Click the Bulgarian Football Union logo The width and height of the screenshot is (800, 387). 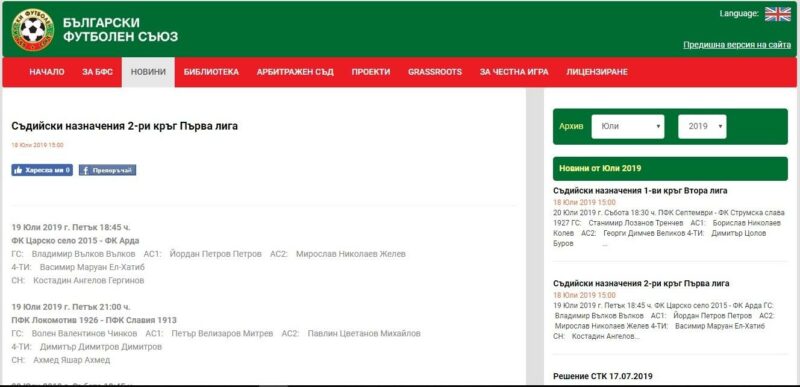[x=33, y=30]
